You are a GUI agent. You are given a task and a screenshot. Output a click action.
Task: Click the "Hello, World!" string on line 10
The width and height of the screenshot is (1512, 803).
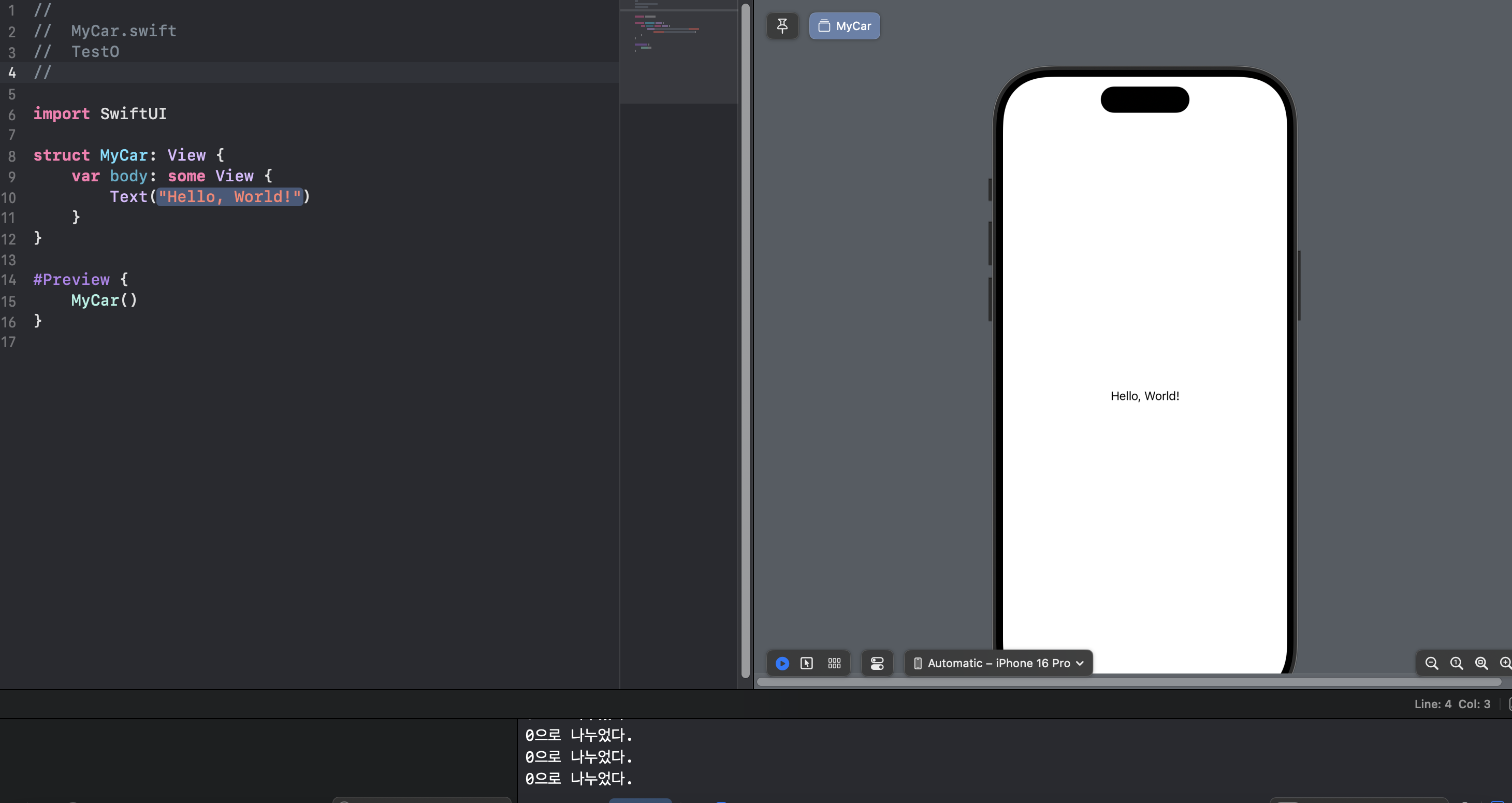point(229,197)
